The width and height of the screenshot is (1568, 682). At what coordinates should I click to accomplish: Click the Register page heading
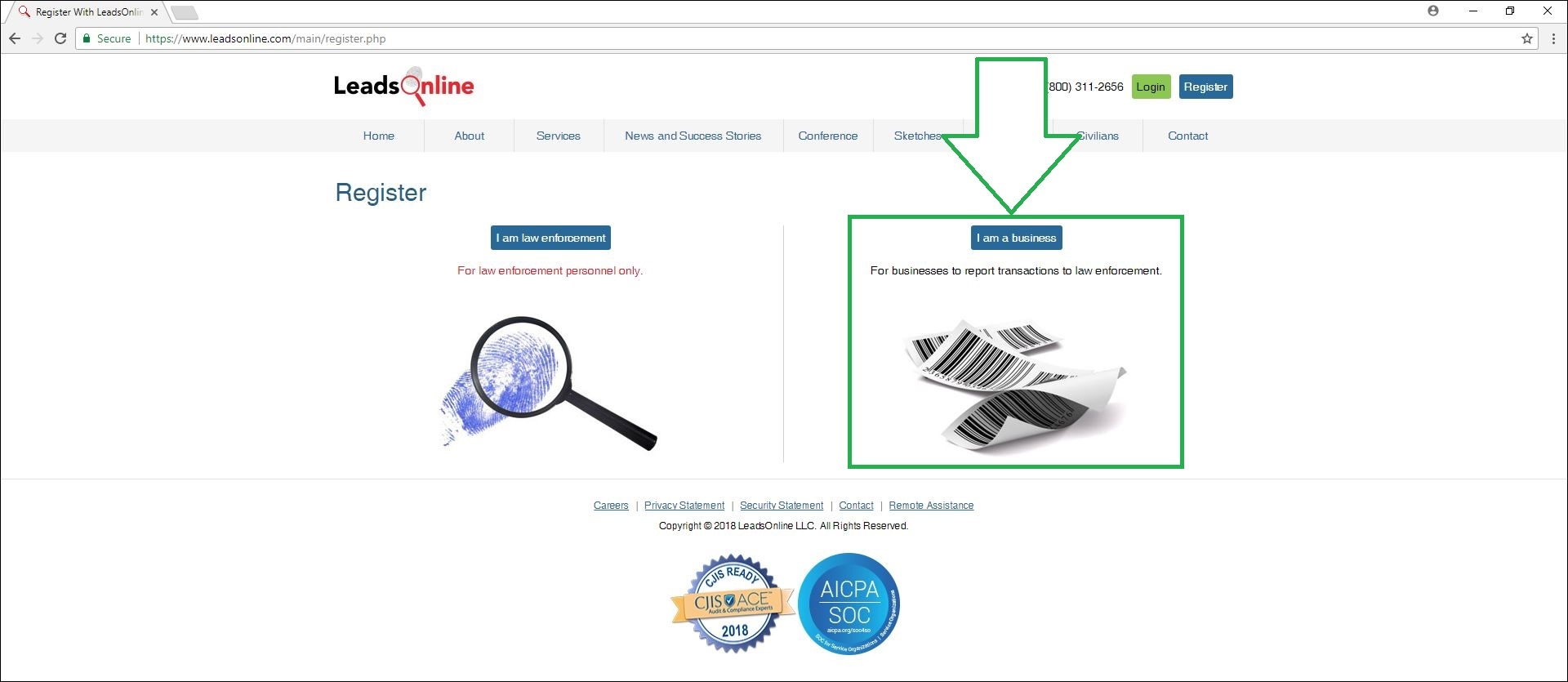click(x=381, y=193)
